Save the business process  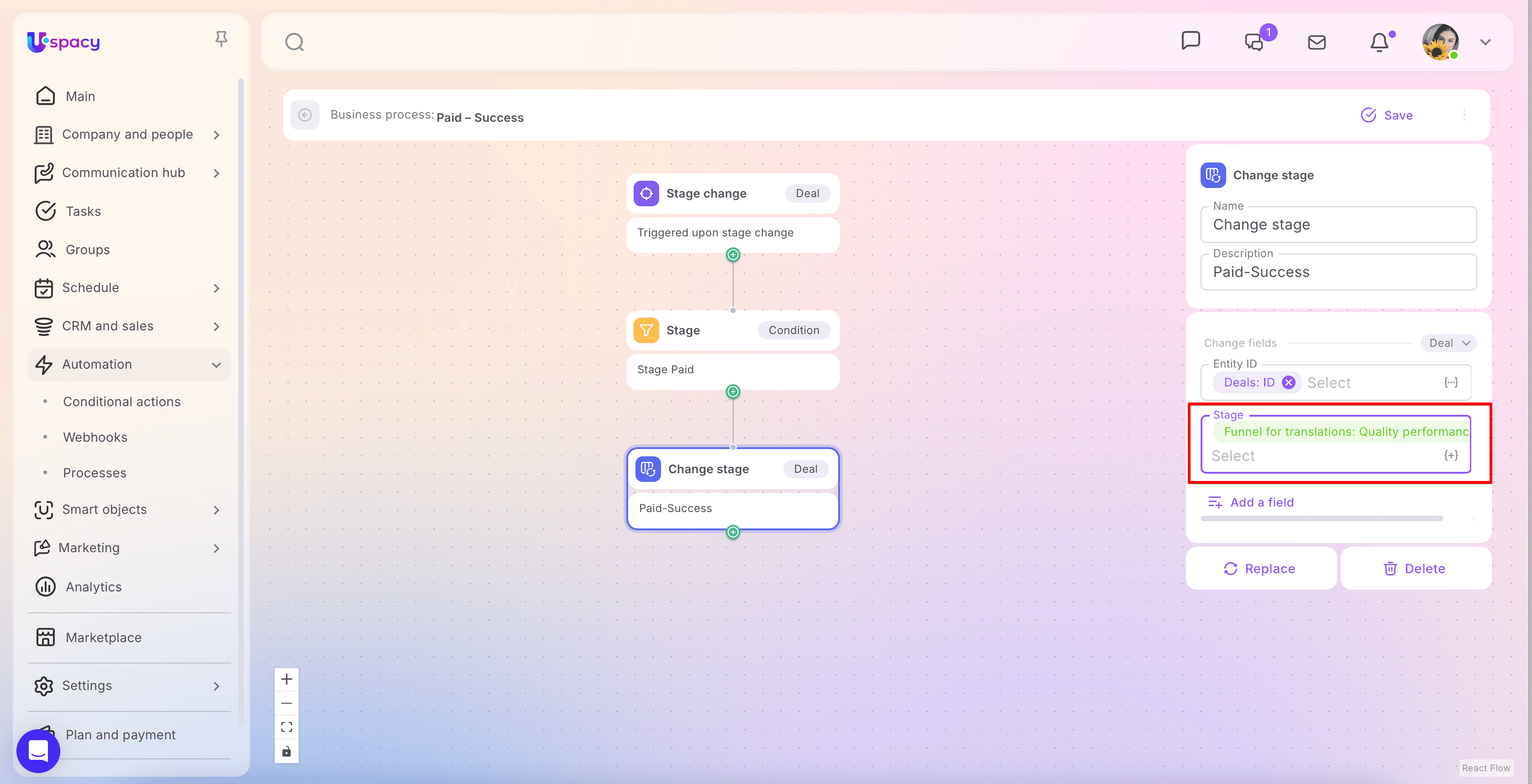pos(1387,115)
